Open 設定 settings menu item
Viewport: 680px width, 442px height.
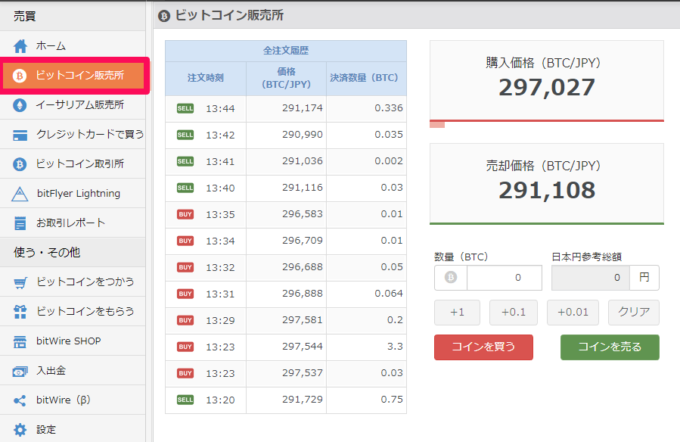coord(72,429)
